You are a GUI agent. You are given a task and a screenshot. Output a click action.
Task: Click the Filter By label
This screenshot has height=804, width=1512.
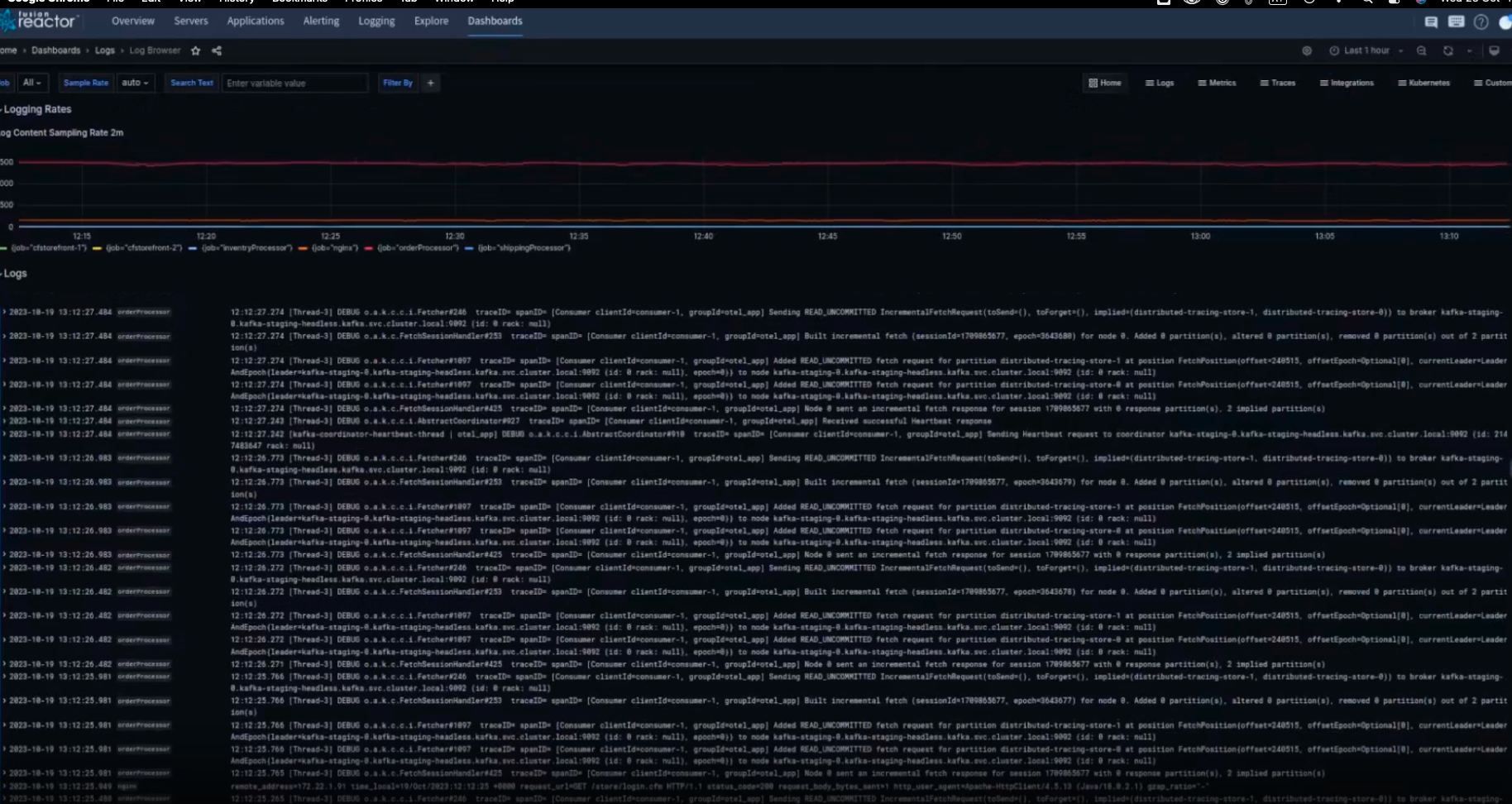(398, 83)
